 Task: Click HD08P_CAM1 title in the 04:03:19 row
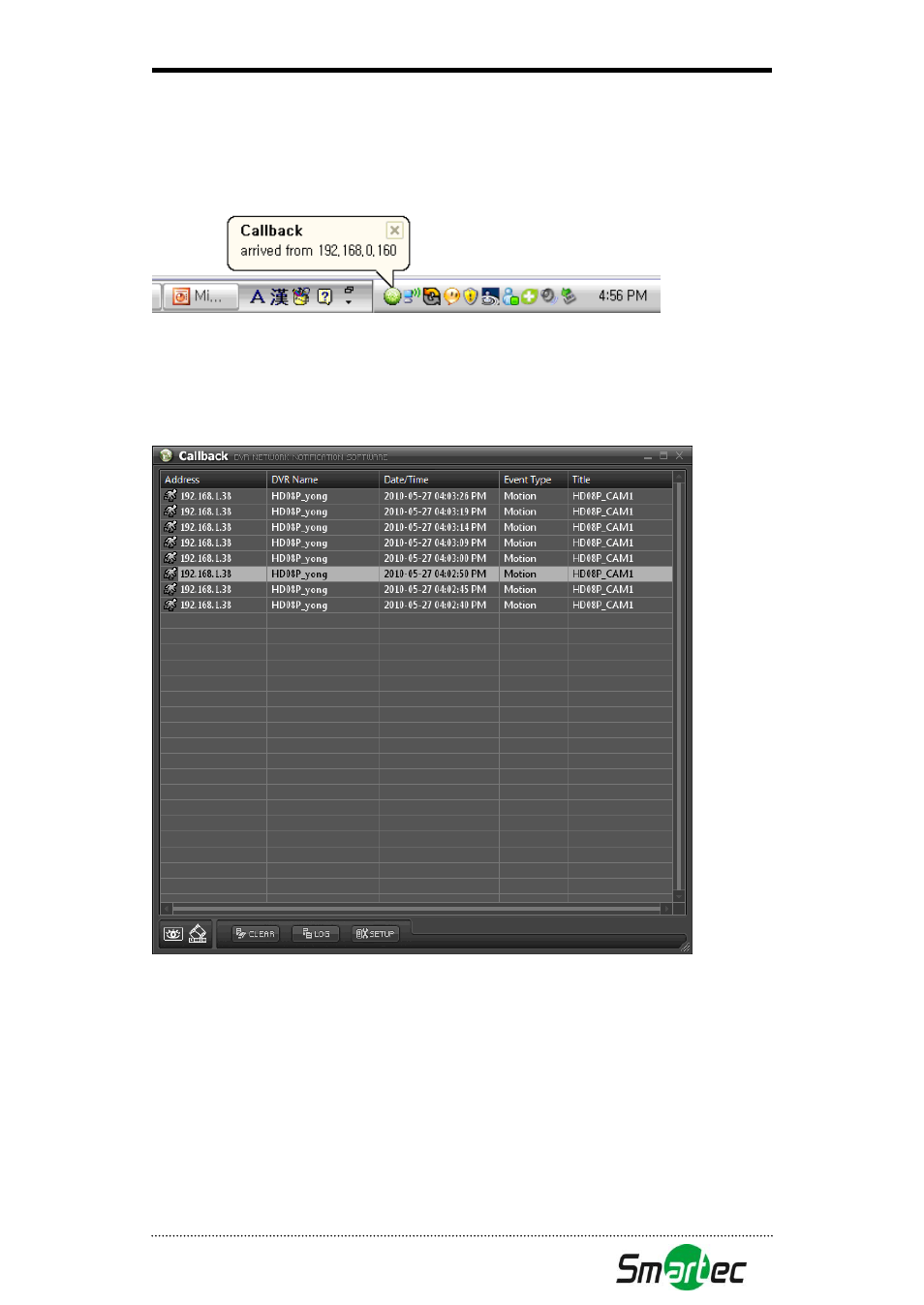[602, 512]
